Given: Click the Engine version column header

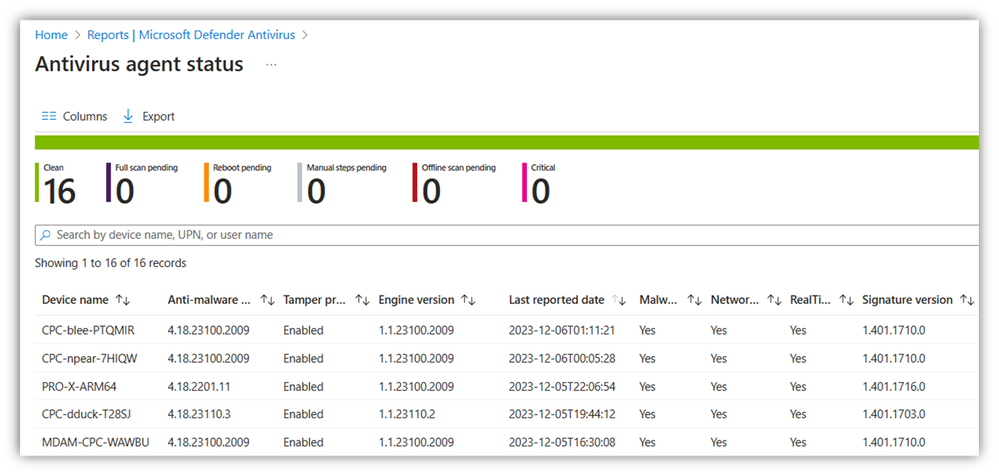Looking at the screenshot, I should (x=417, y=300).
